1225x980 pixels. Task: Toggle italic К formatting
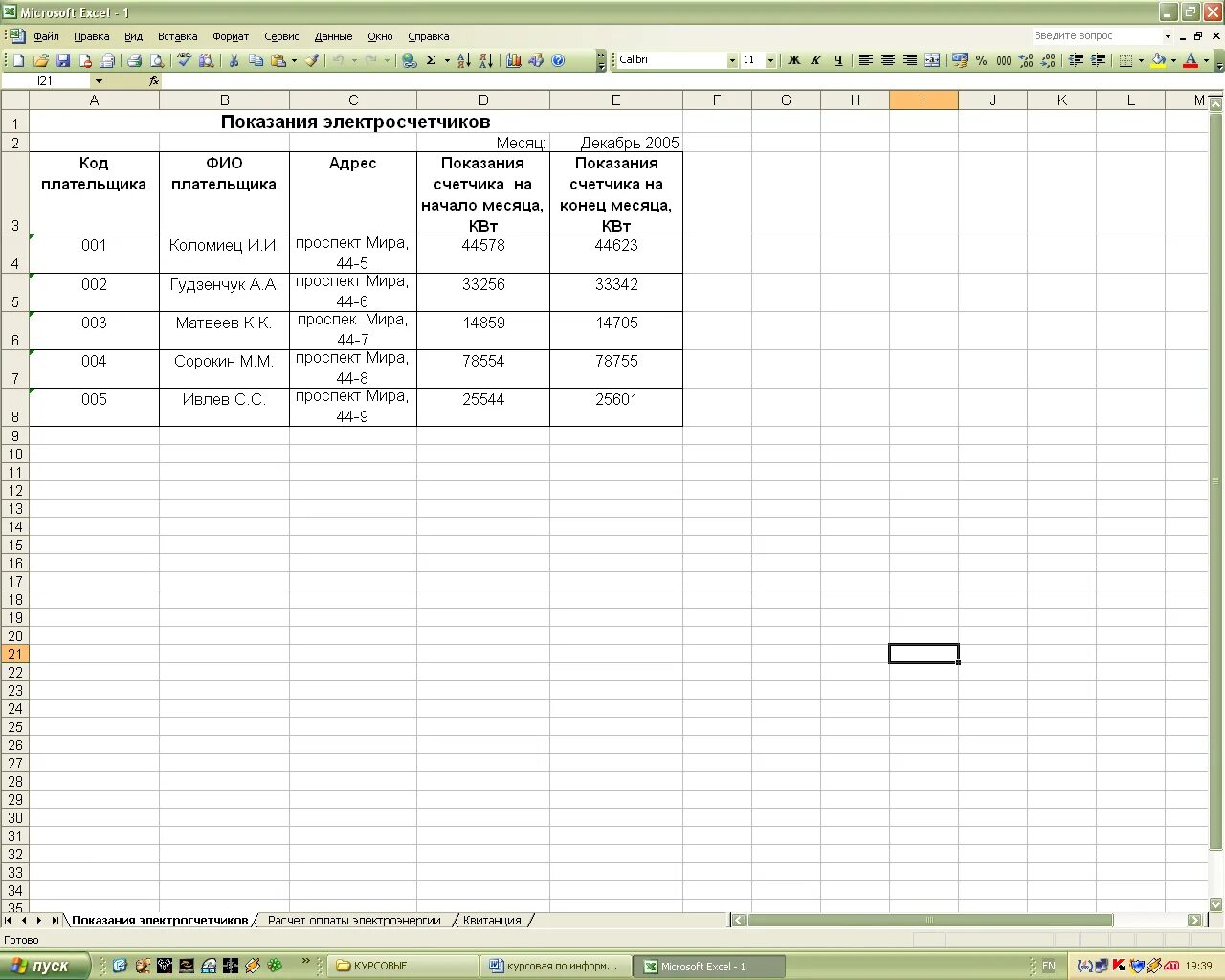point(815,60)
